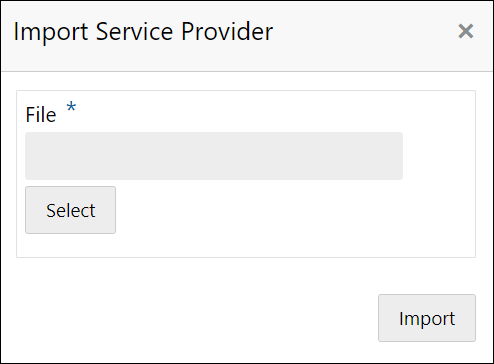The width and height of the screenshot is (494, 364).
Task: Click the Select file button
Action: (70, 210)
